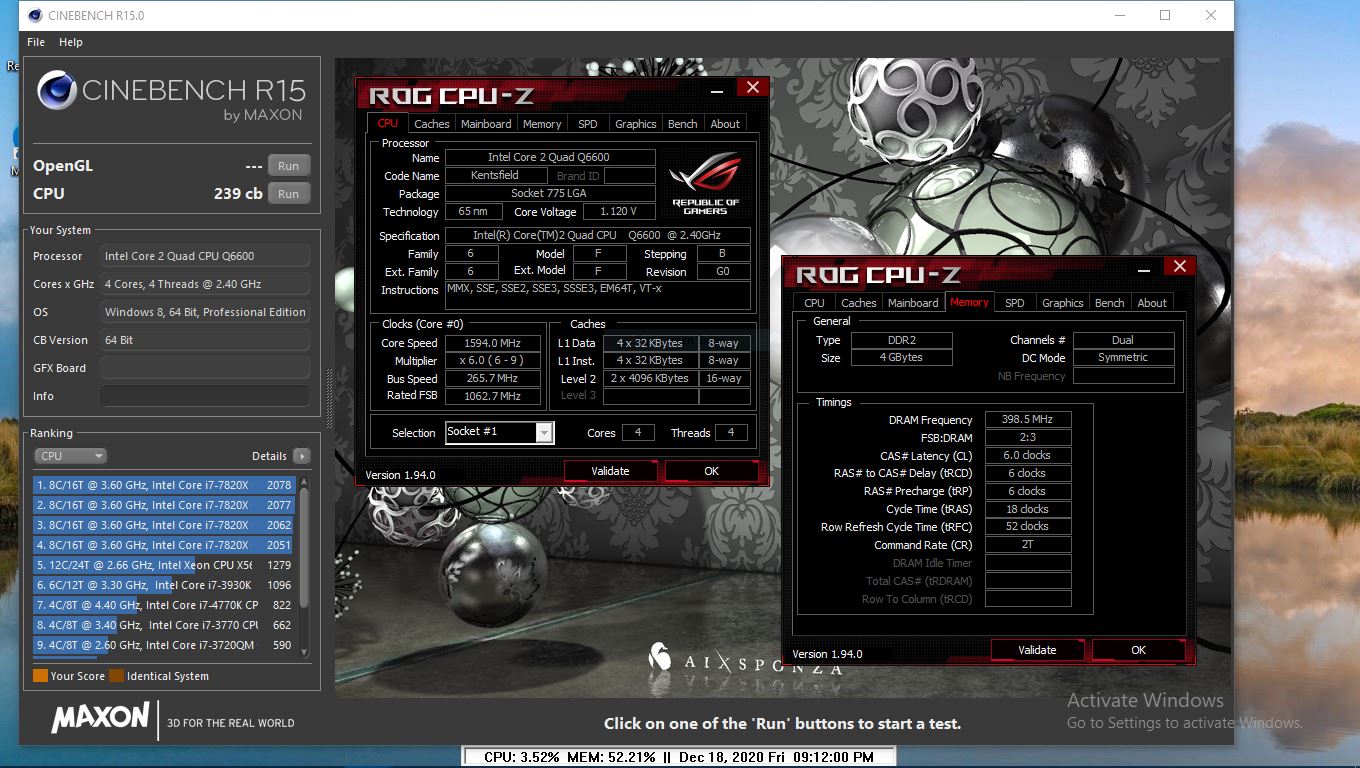Select ranking entry 9 i7-3720QM 590
Screen dimensions: 1360x768
click(164, 645)
